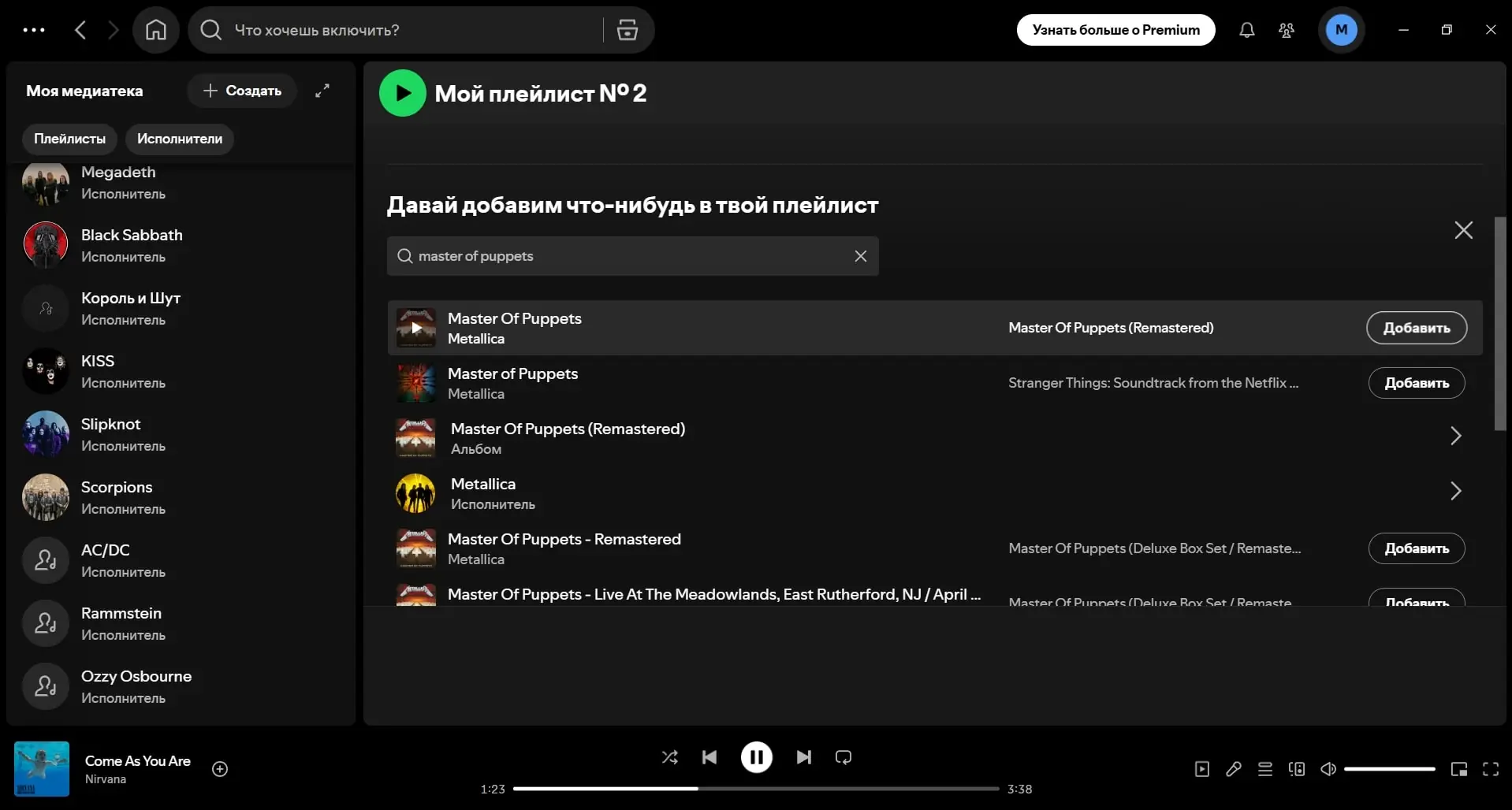Open the Browse icon in search bar
This screenshot has width=1512, height=810.
pyautogui.click(x=628, y=30)
